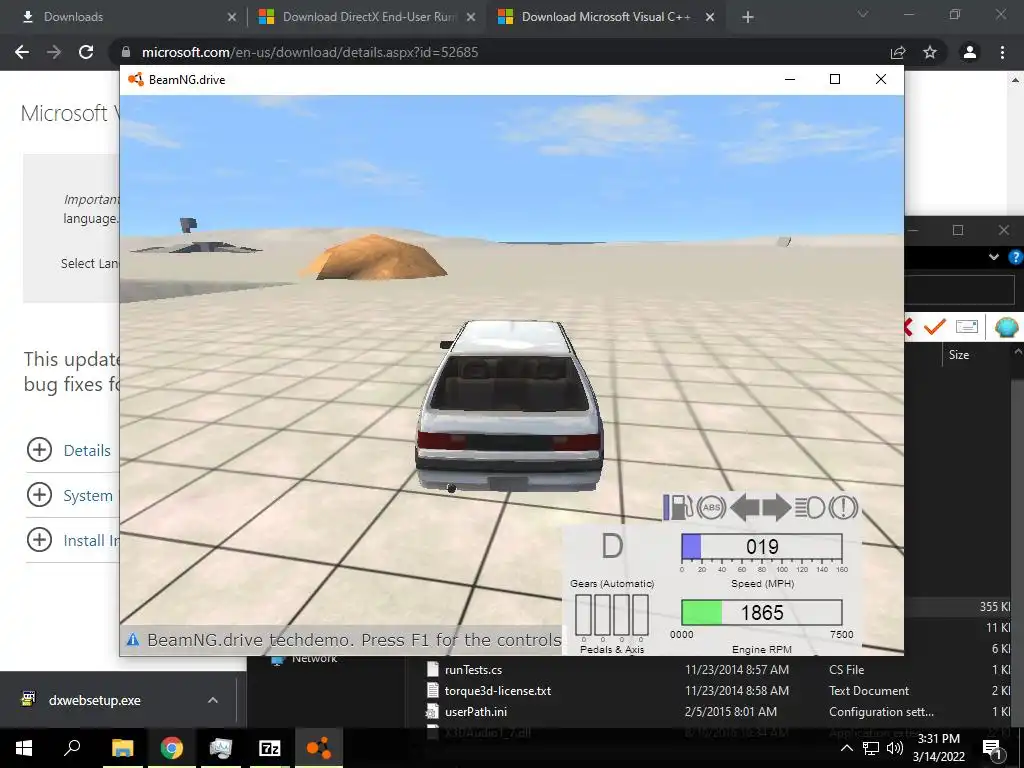
Task: Show hidden system tray icons
Action: (846, 748)
